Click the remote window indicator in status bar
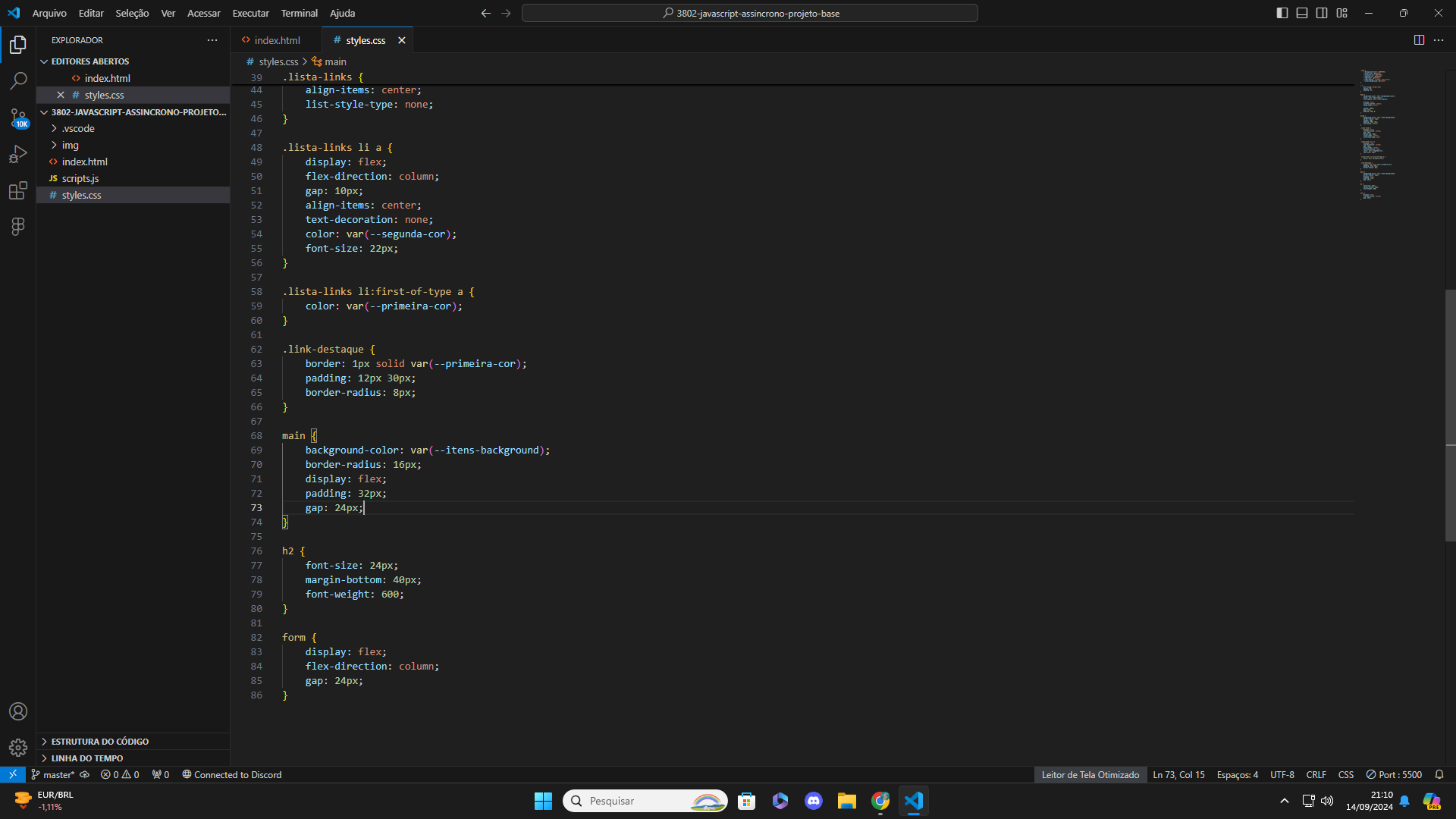This screenshot has width=1456, height=819. (x=13, y=774)
